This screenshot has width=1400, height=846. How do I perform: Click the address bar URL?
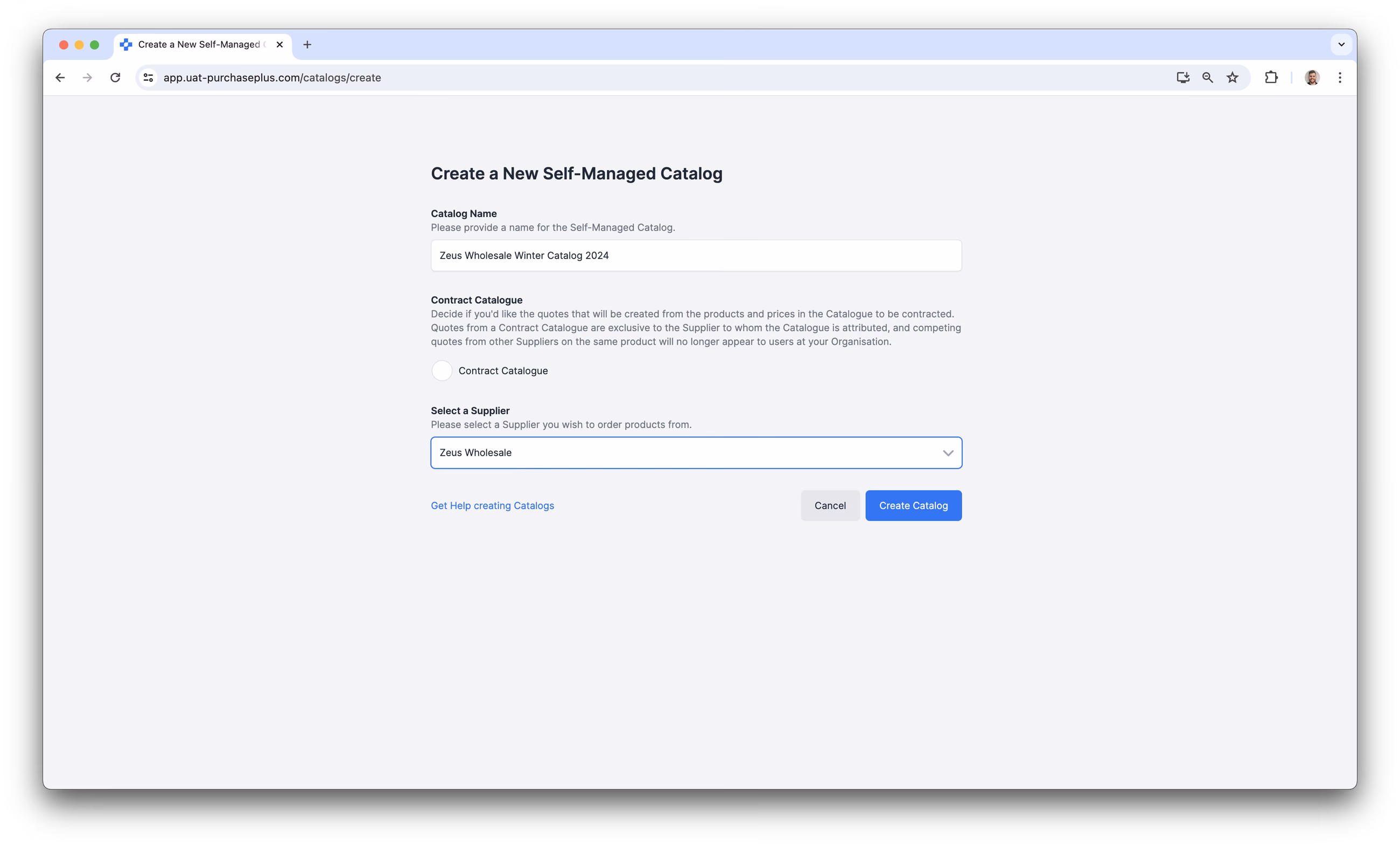272,78
